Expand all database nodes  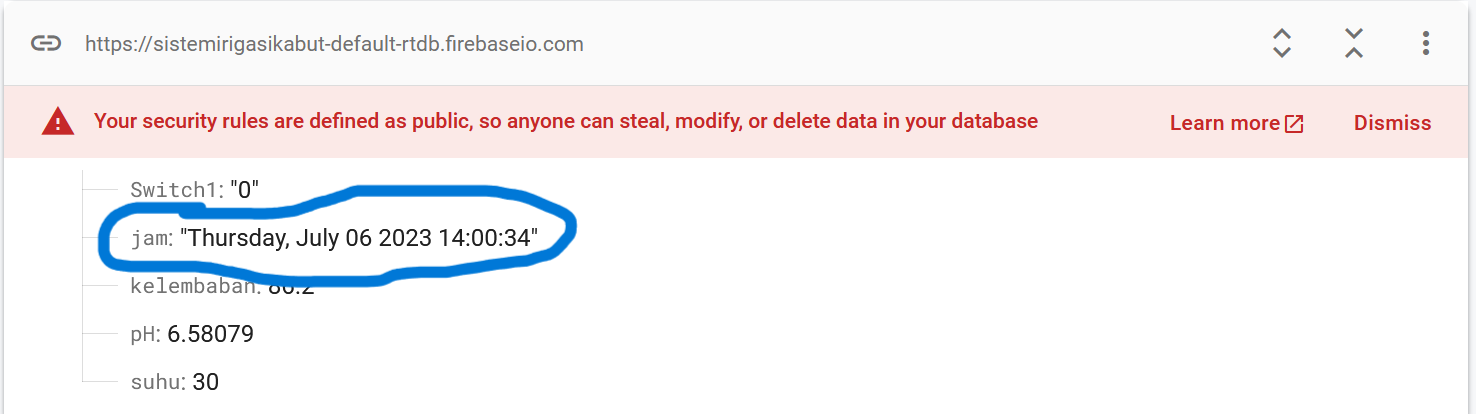(x=1282, y=43)
